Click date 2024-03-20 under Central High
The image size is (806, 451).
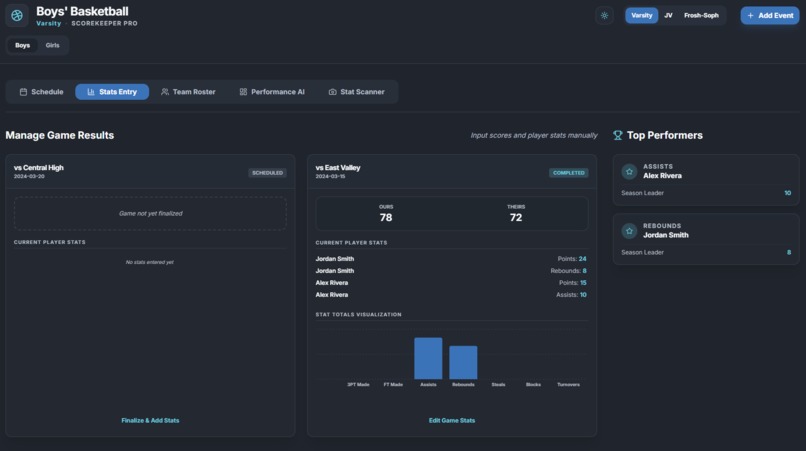(29, 176)
